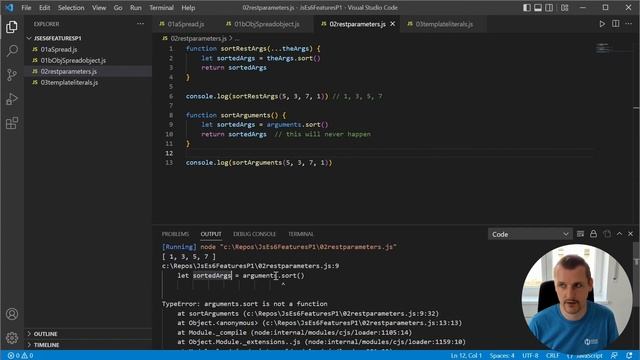This screenshot has height=360, width=640.
Task: Open the Terminal menu
Action: tap(161, 8)
